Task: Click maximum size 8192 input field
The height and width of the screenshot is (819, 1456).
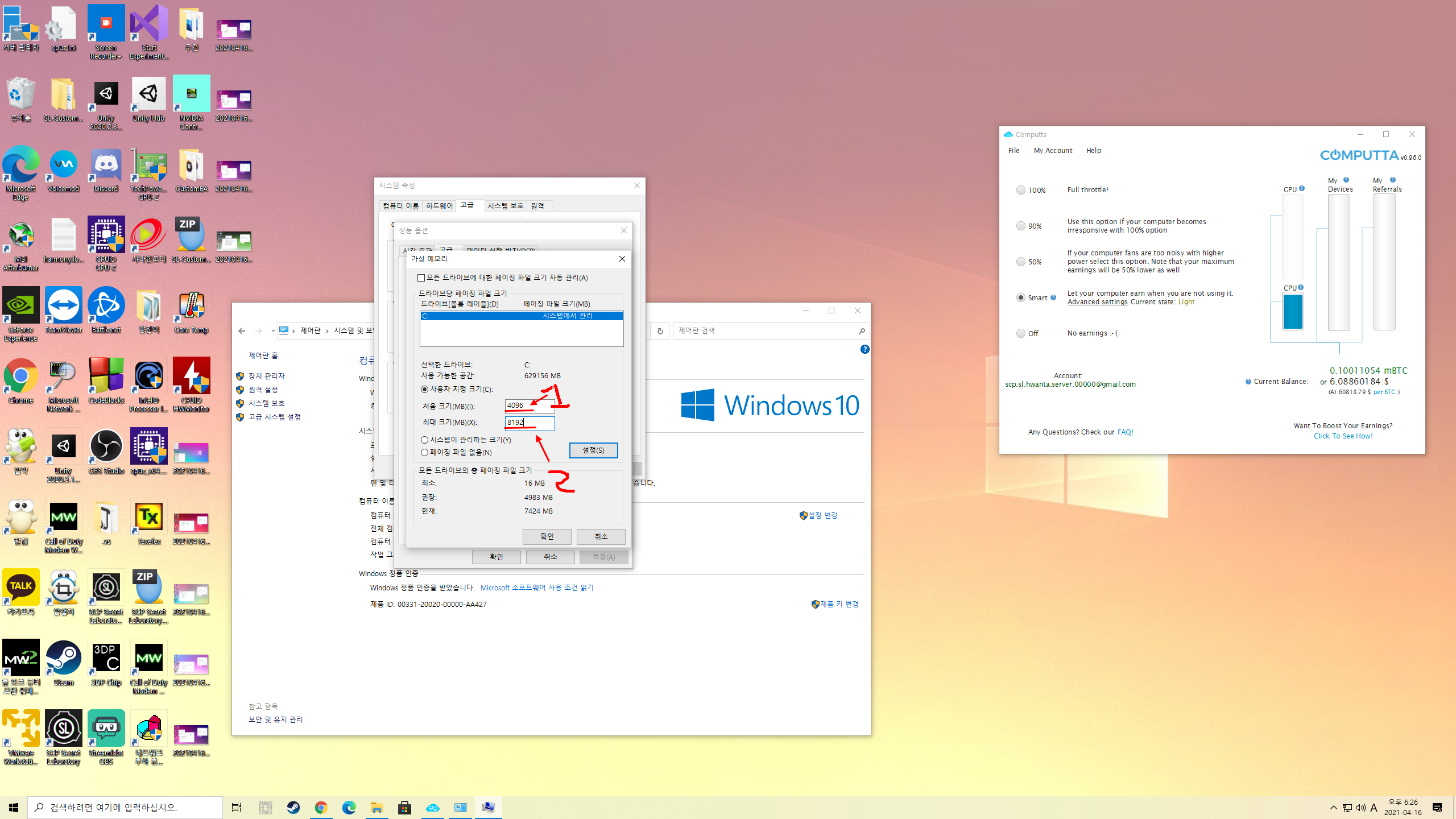Action: [530, 423]
